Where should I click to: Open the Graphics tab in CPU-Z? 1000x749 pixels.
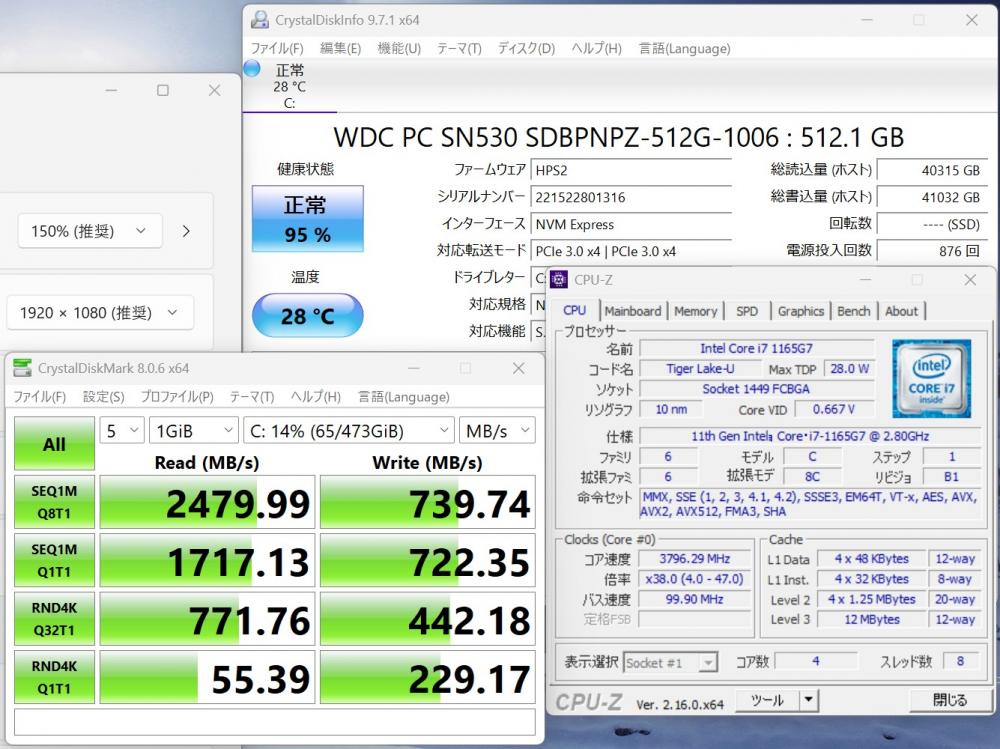click(x=800, y=311)
